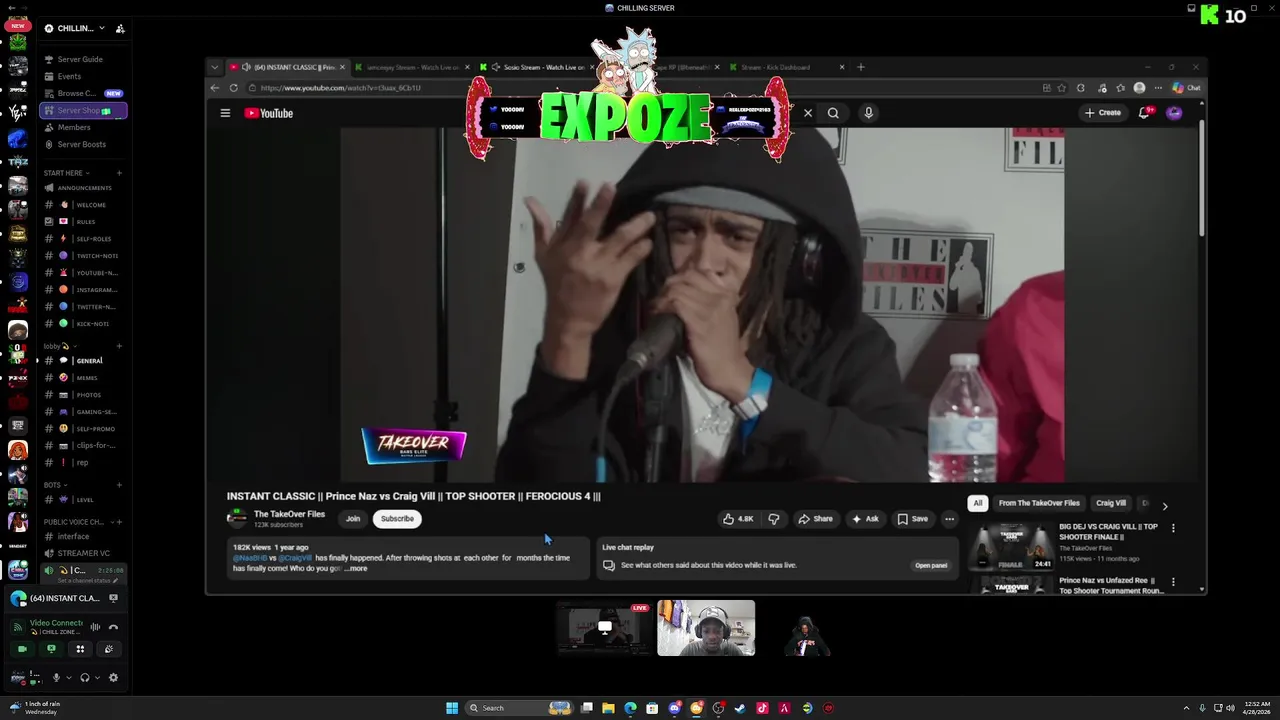Toggle Discord noise suppression waveform
This screenshot has width=1280, height=720.
[96, 627]
